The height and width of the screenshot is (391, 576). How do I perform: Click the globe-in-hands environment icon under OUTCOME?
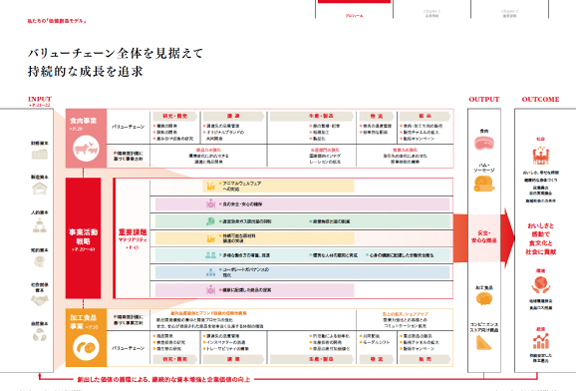pos(540,285)
